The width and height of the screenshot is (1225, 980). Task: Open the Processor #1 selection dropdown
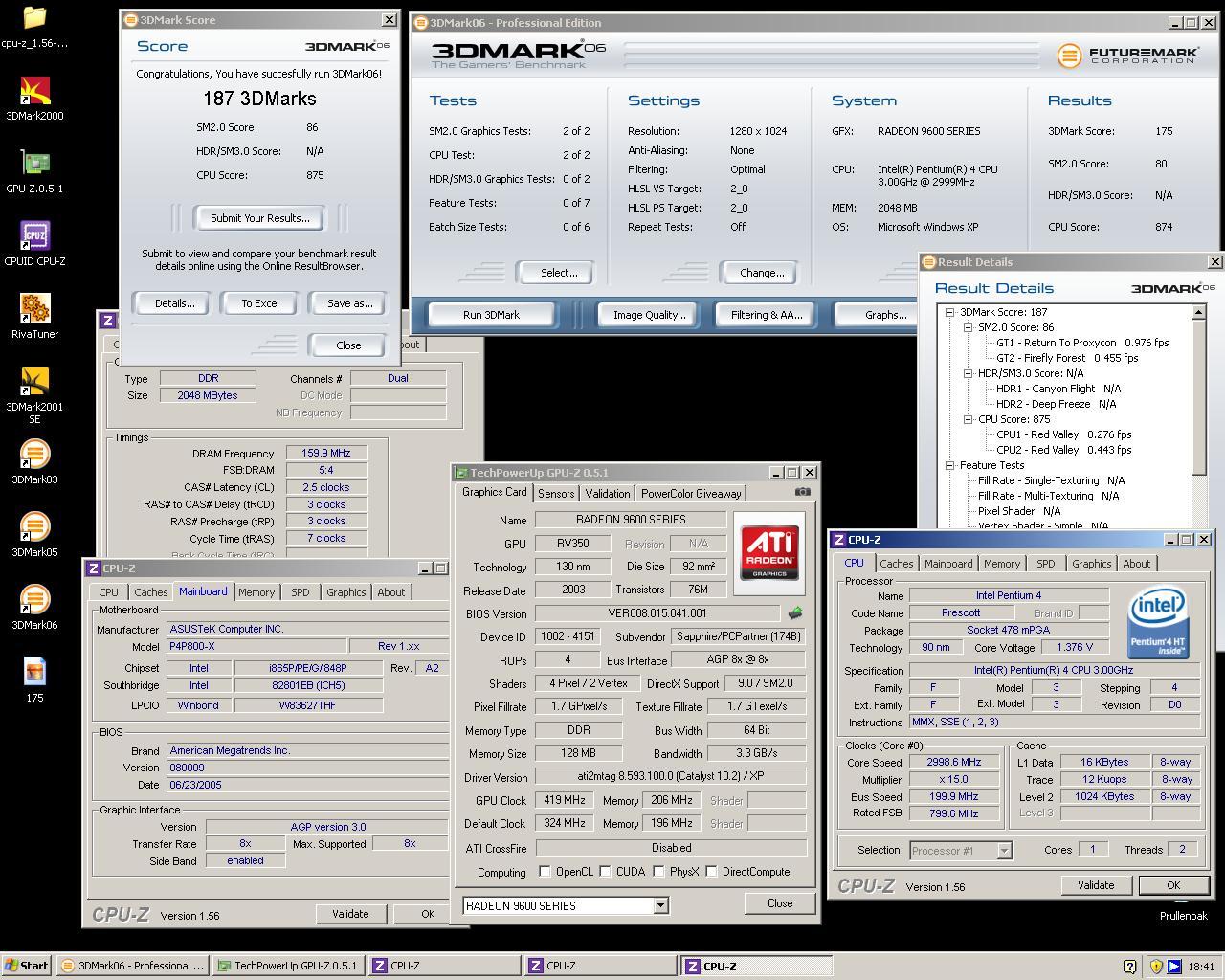1004,850
